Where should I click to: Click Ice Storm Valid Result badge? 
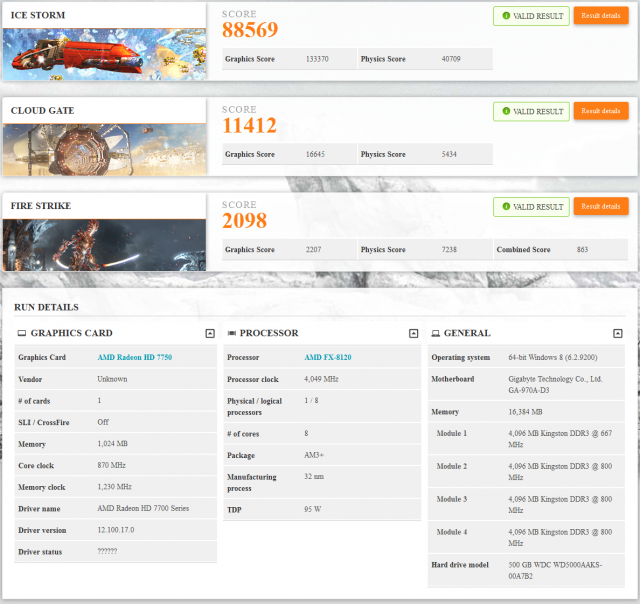click(x=531, y=16)
